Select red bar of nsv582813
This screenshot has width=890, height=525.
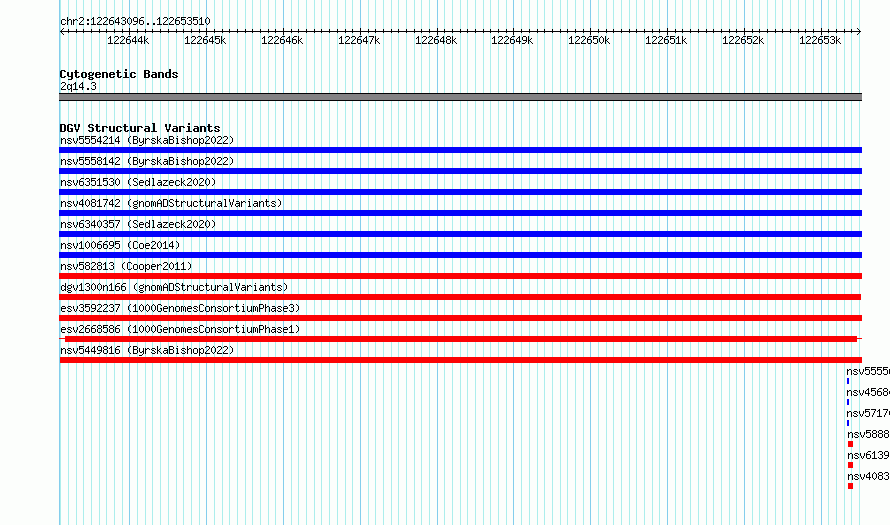(x=460, y=276)
